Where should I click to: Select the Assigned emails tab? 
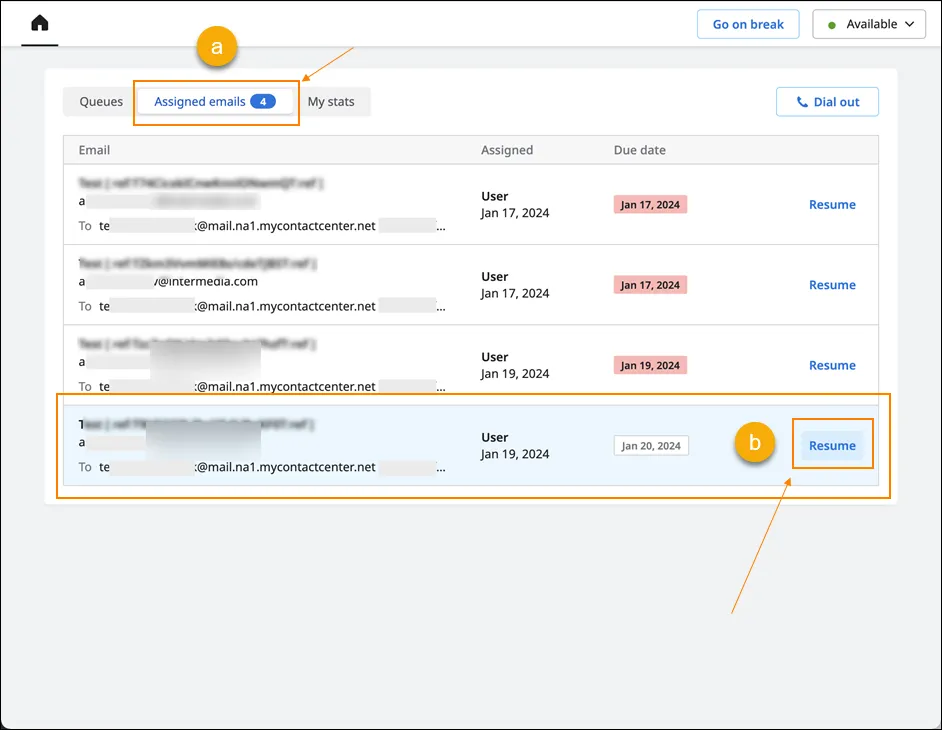[215, 102]
